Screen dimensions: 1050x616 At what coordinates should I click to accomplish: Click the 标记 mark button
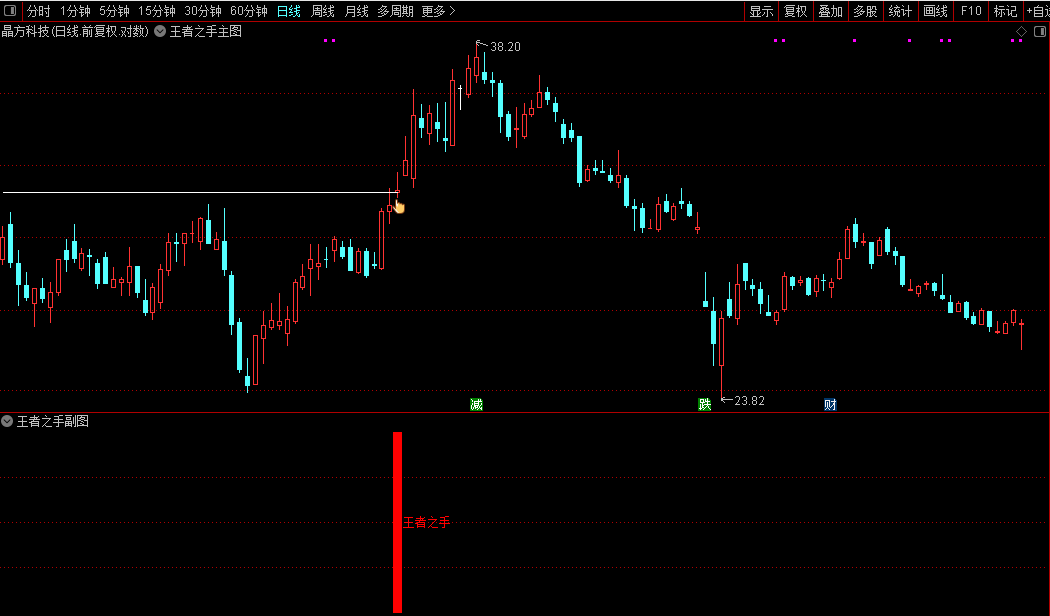[x=1005, y=11]
